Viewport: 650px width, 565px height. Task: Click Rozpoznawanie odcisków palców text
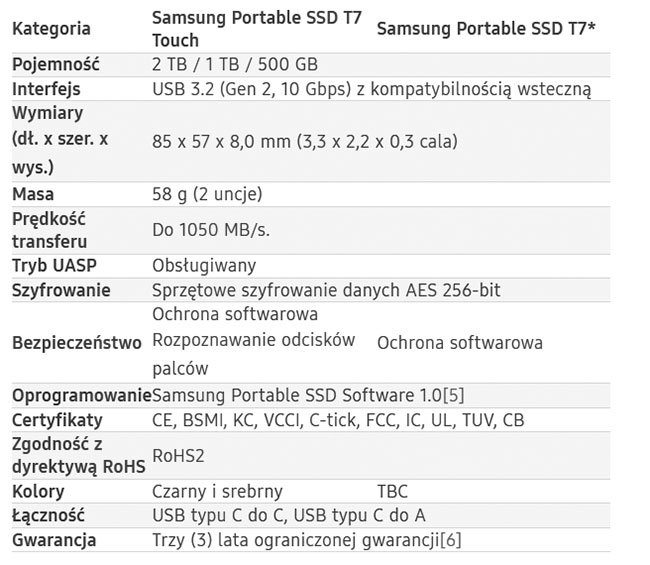coord(253,354)
